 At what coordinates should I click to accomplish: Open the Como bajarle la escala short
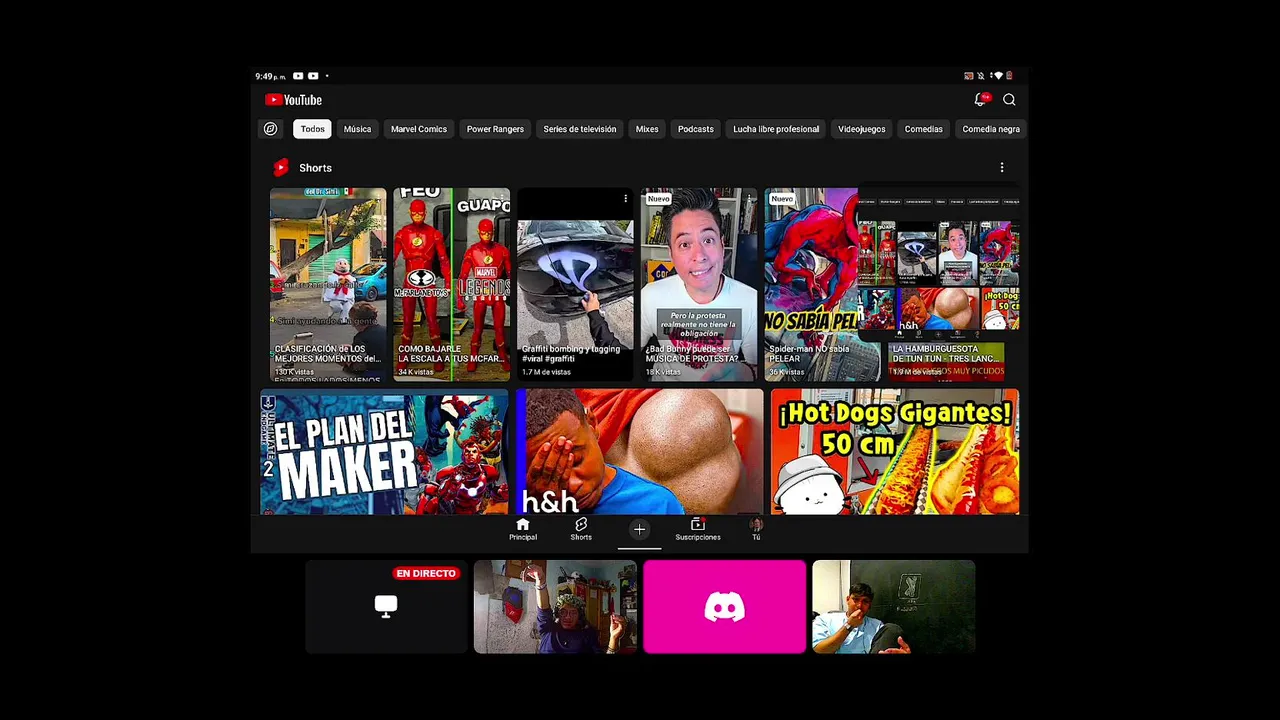pyautogui.click(x=452, y=284)
